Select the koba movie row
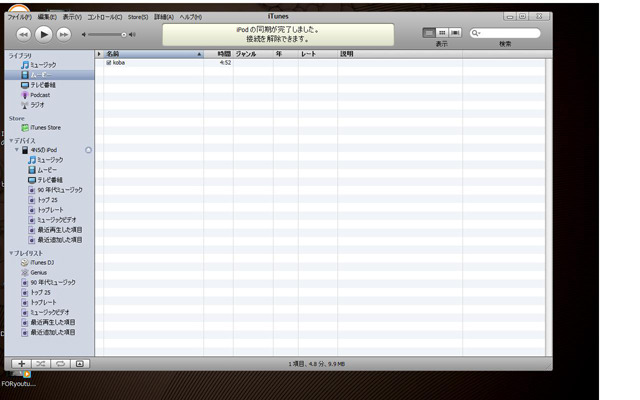 (x=320, y=63)
